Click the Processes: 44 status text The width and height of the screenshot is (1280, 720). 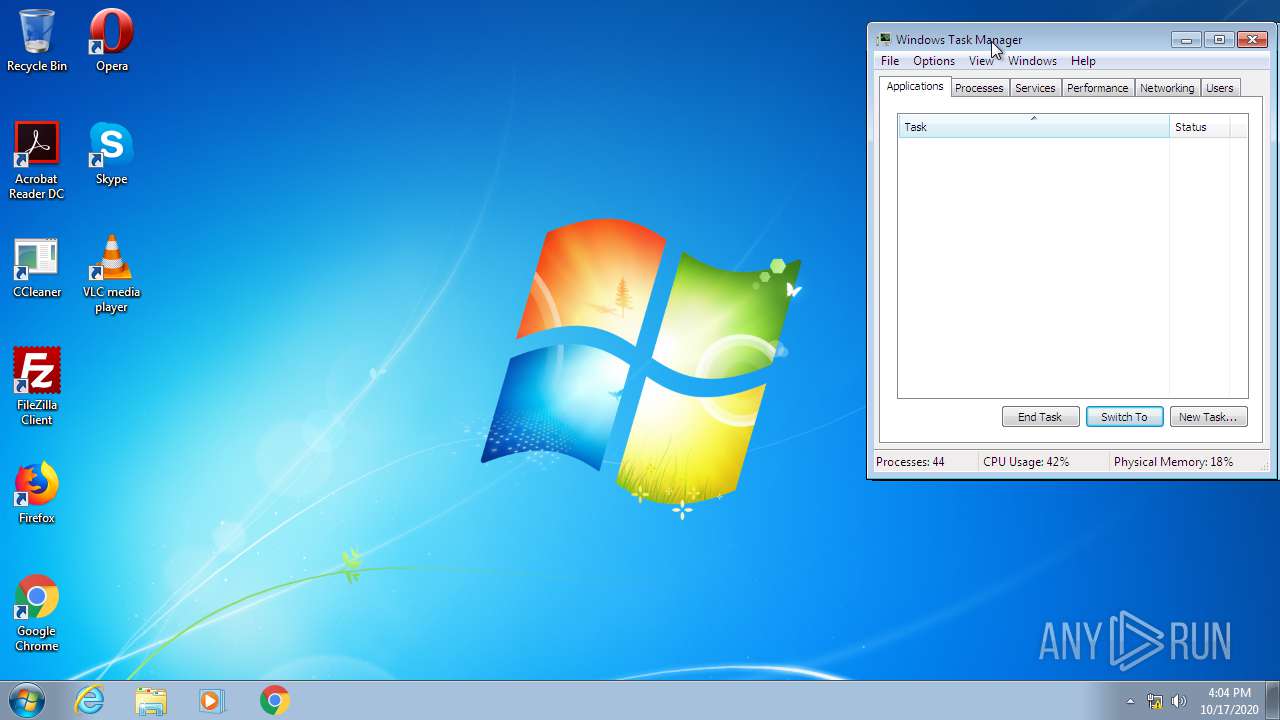click(x=910, y=462)
